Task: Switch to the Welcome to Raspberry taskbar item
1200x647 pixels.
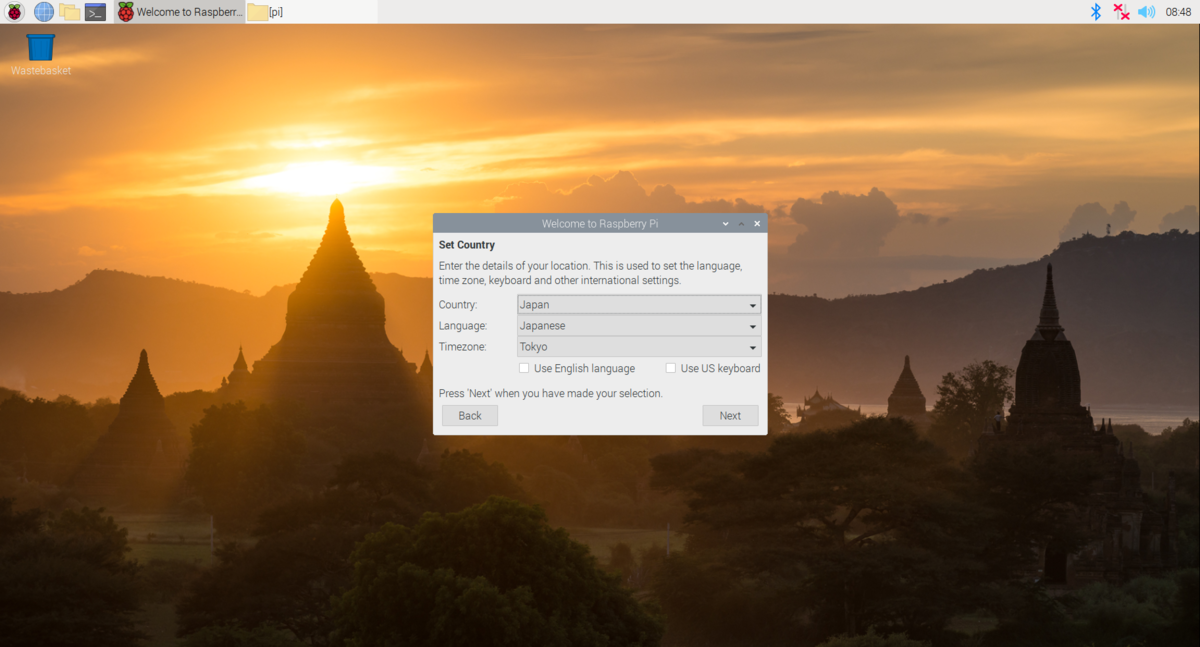Action: 180,12
